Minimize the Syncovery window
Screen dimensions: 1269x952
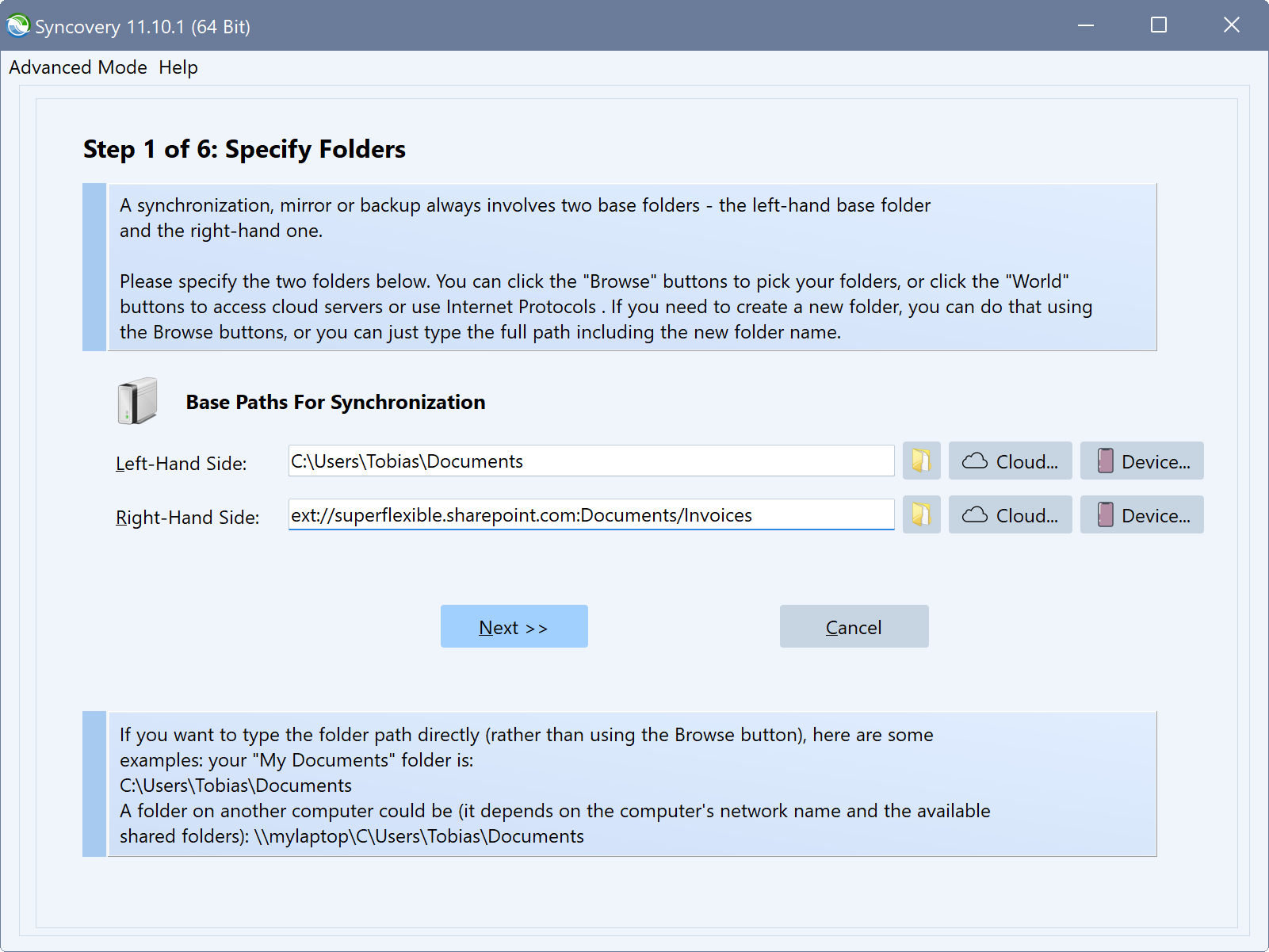click(x=1084, y=25)
